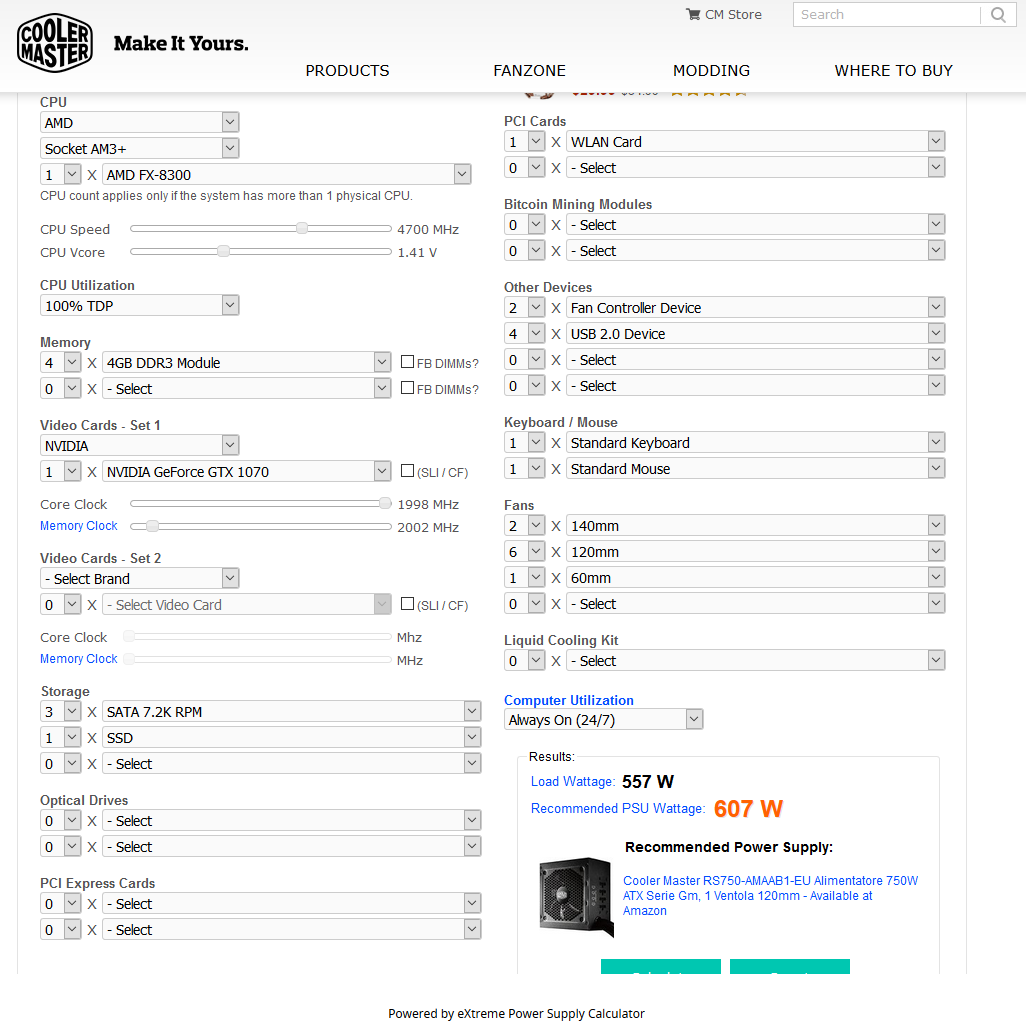
Task: Click the Set 2 Memory Clock link
Action: pyautogui.click(x=79, y=659)
